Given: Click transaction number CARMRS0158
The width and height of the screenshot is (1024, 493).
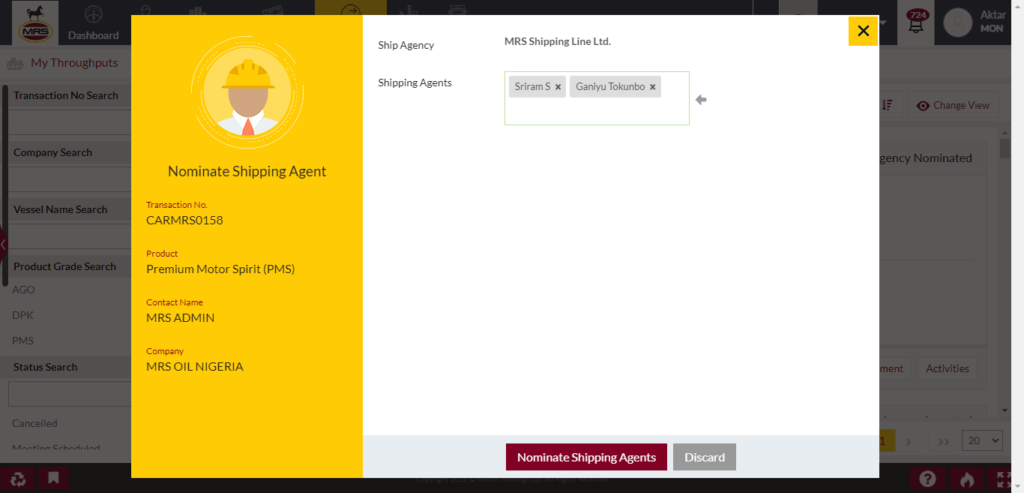Looking at the screenshot, I should point(185,220).
